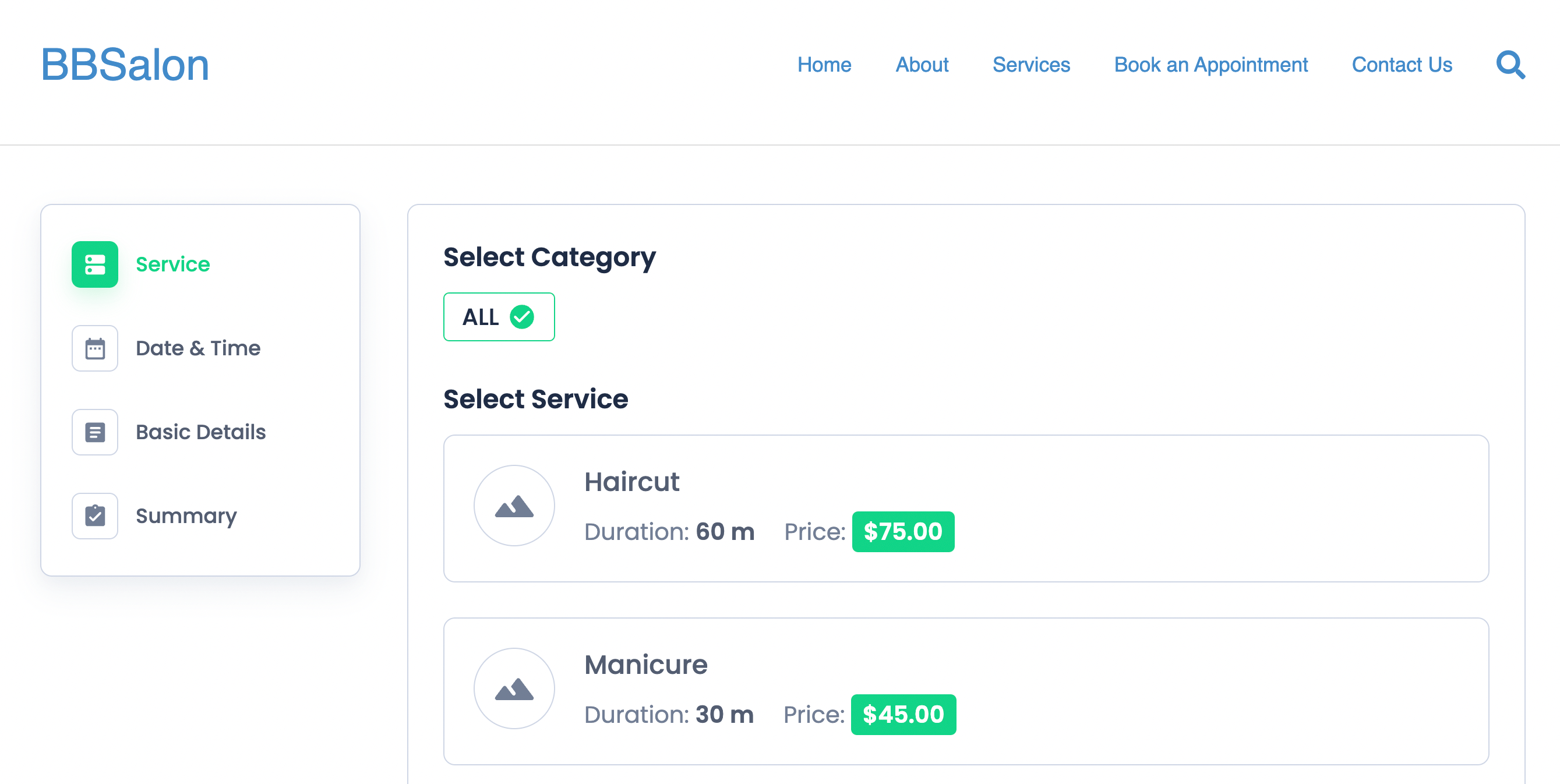The height and width of the screenshot is (784, 1560).
Task: Click the Haircut image placeholder icon
Action: tap(514, 506)
